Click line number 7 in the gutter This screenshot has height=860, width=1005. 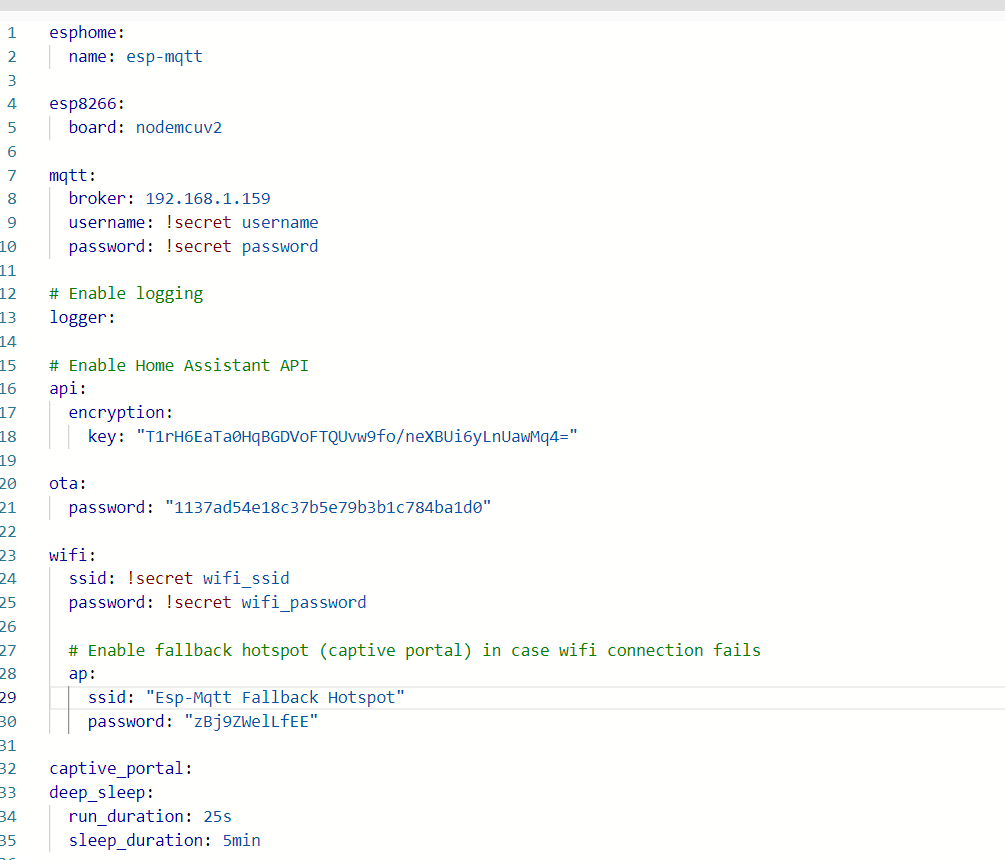pos(12,175)
